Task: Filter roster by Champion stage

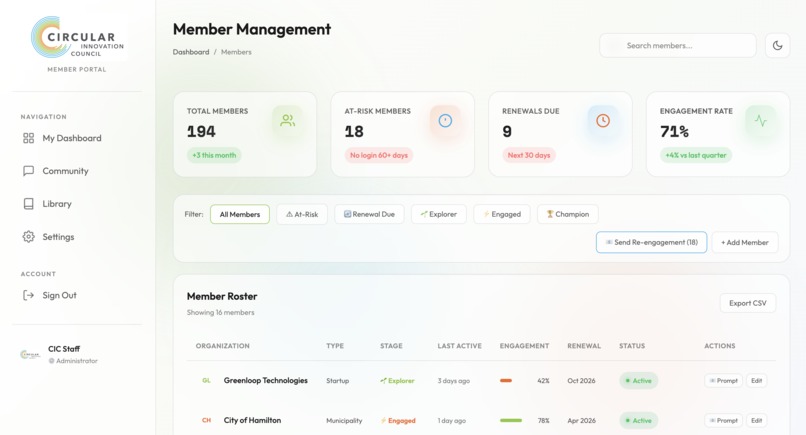Action: click(x=567, y=214)
